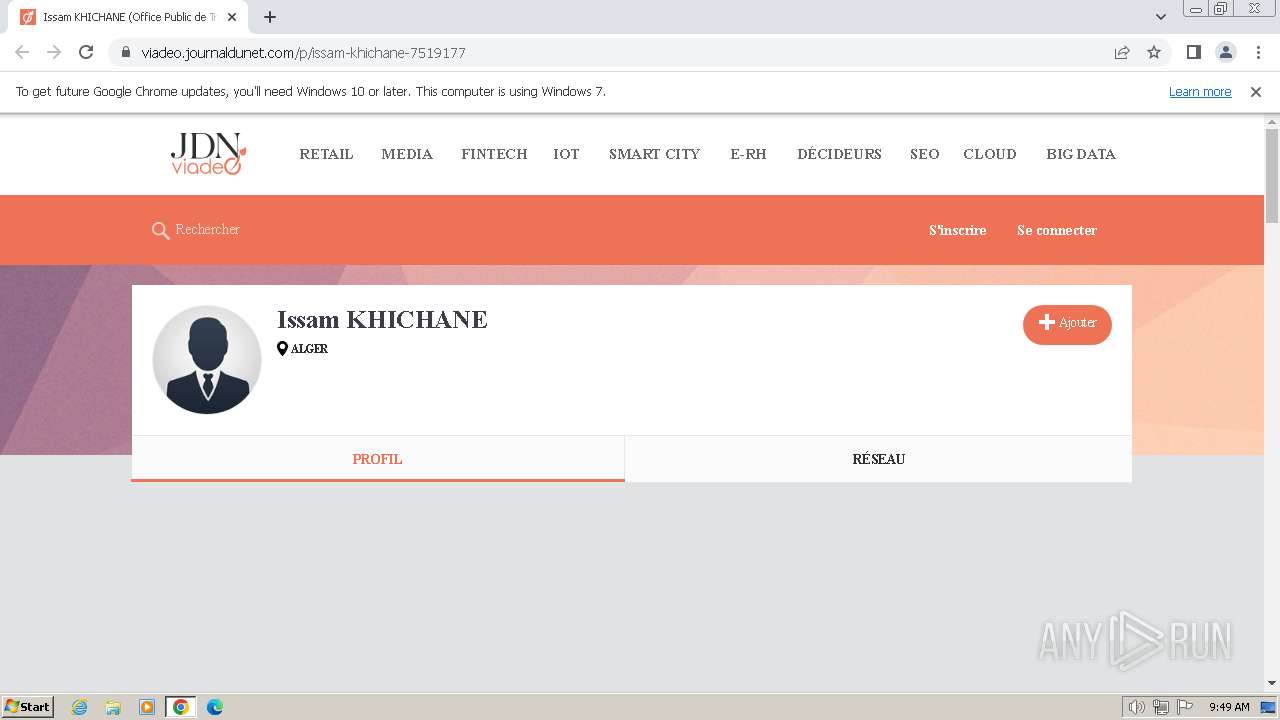The height and width of the screenshot is (720, 1280).
Task: Click the Action Center flag tray icon
Action: click(x=1186, y=707)
